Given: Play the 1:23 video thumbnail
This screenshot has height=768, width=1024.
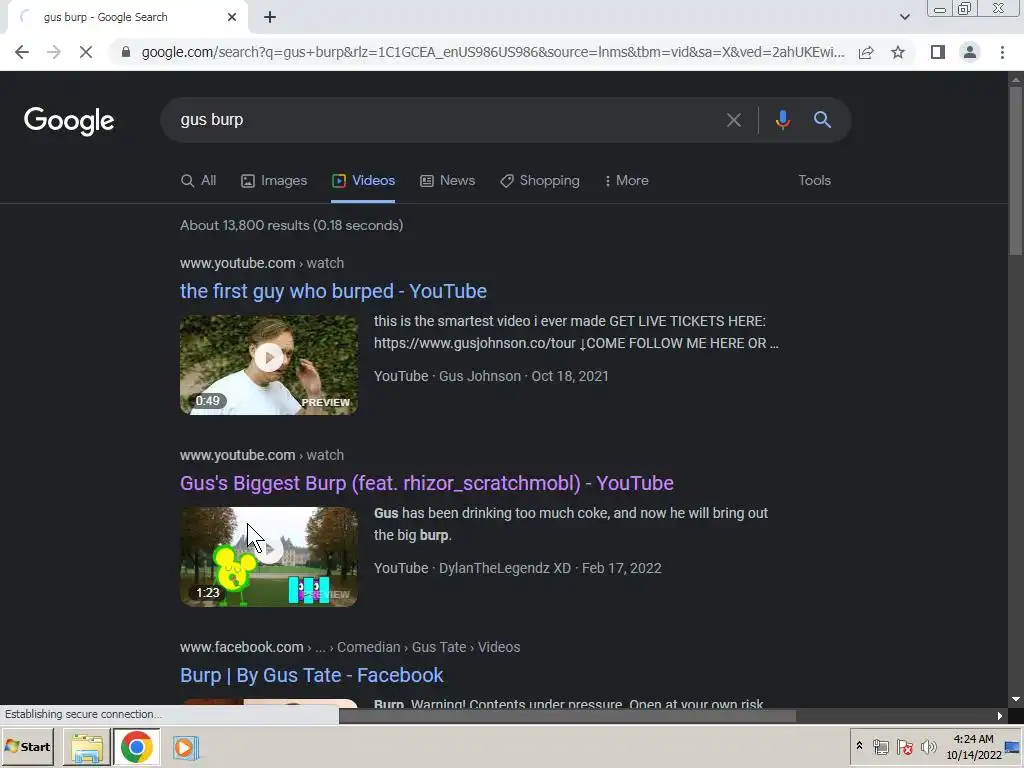Looking at the screenshot, I should tap(269, 557).
